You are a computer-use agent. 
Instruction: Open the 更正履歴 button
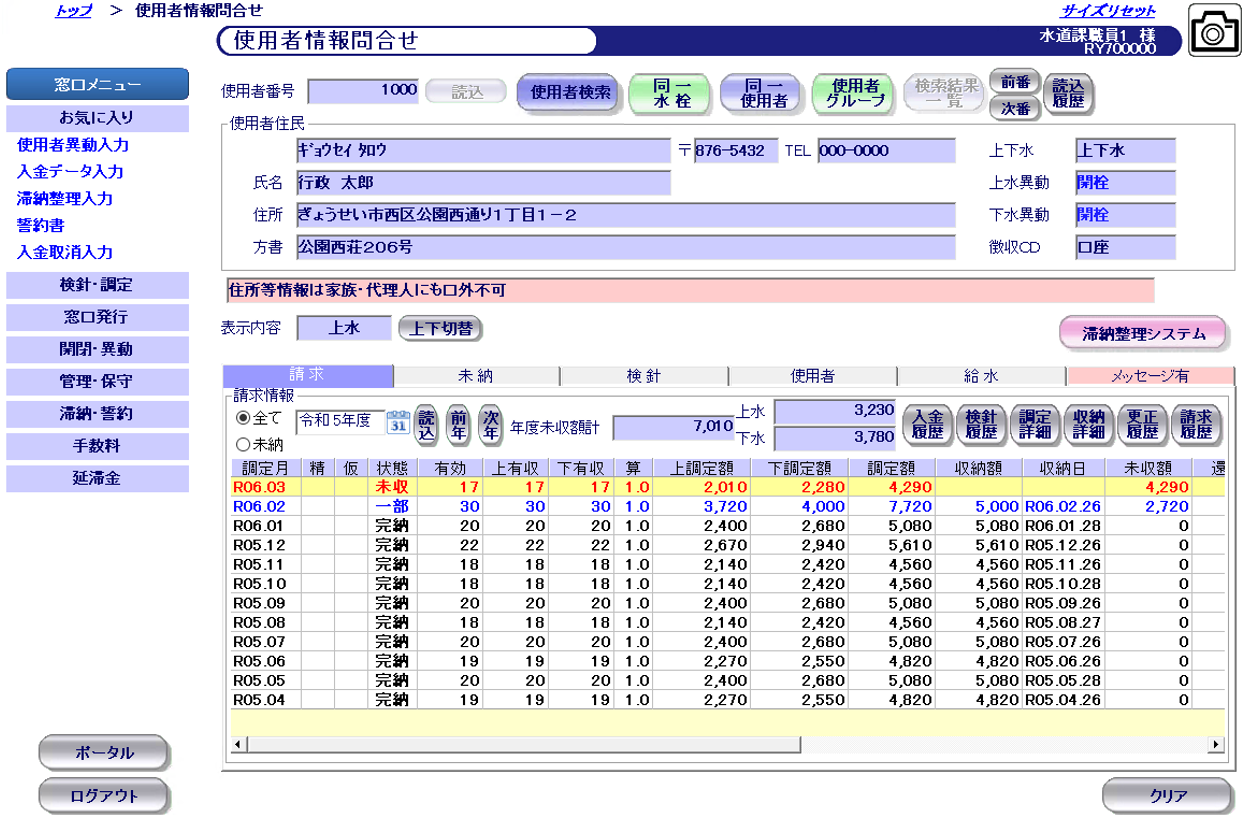(1142, 424)
